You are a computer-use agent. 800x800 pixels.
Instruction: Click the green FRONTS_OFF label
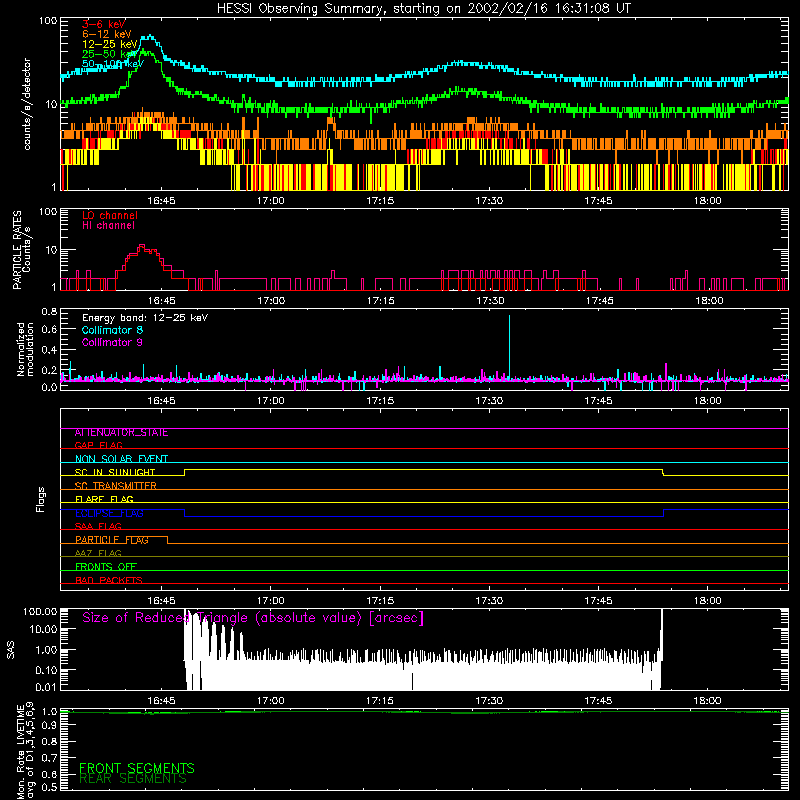tap(106, 567)
